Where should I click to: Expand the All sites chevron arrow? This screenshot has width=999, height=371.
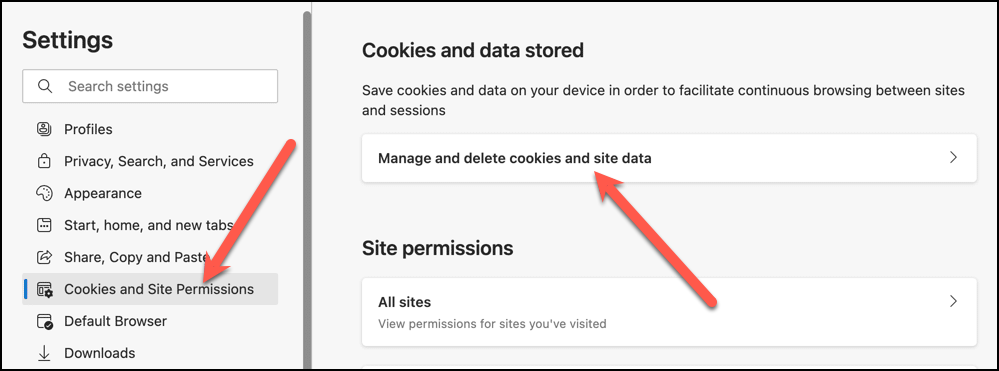(x=953, y=301)
